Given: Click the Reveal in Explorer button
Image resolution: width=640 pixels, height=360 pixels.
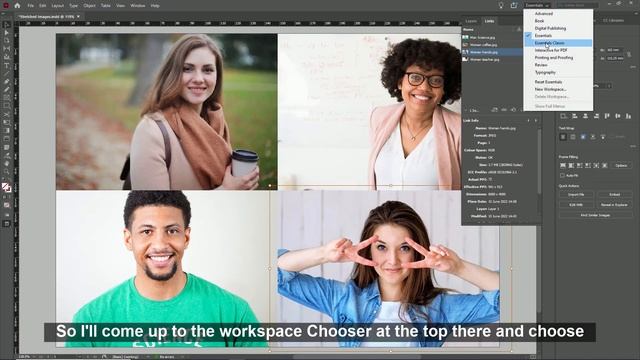Looking at the screenshot, I should 615,205.
